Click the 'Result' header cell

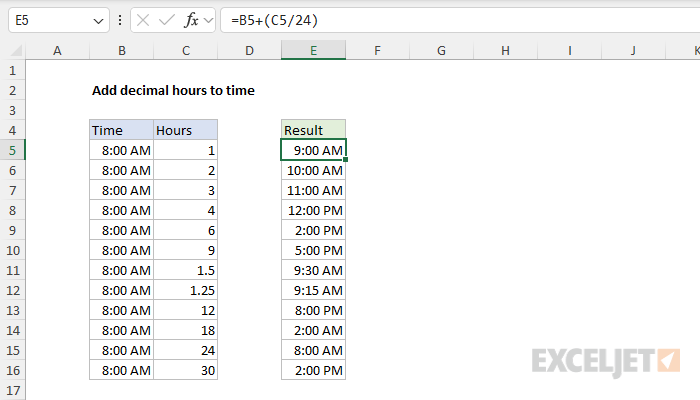(313, 130)
